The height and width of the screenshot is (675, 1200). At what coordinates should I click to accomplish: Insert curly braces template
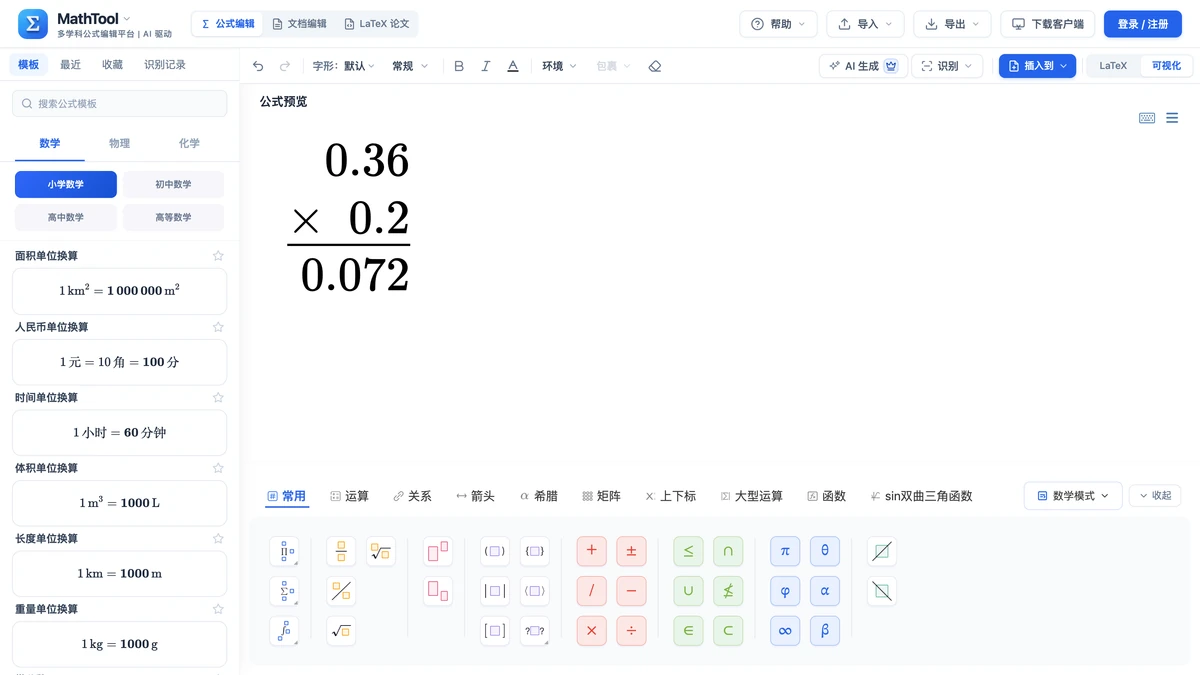click(535, 551)
